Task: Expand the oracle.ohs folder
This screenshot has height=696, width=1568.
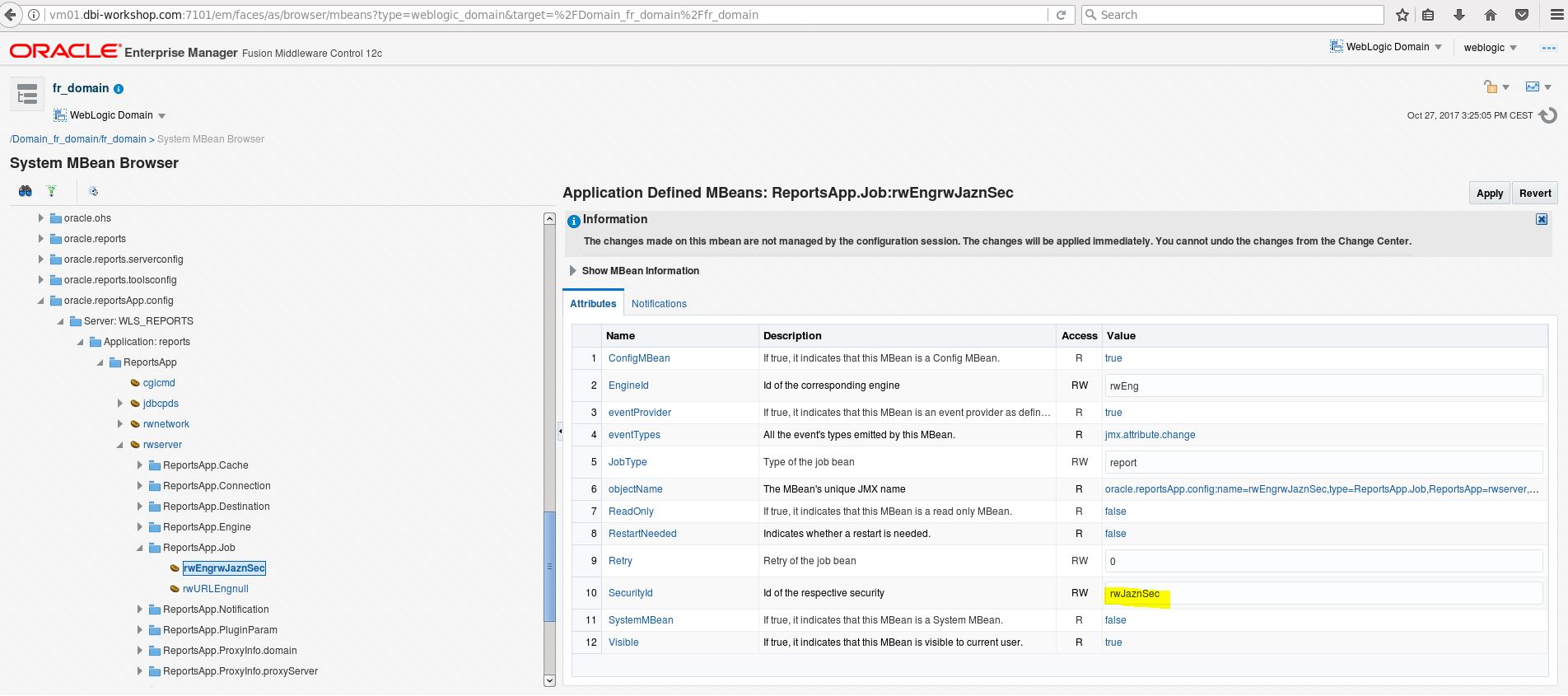Action: [41, 218]
